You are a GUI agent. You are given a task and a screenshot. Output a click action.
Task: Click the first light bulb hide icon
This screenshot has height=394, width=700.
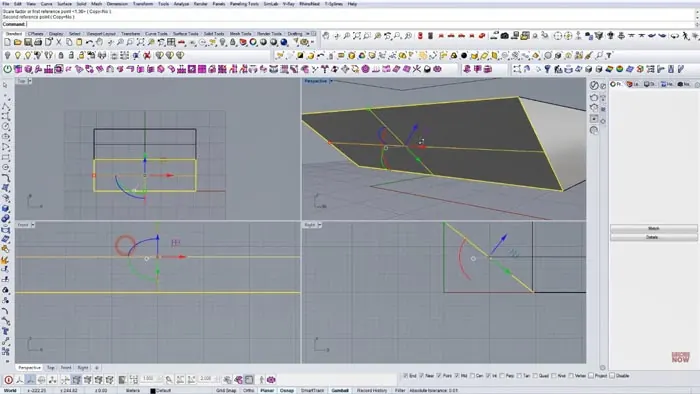7,55
